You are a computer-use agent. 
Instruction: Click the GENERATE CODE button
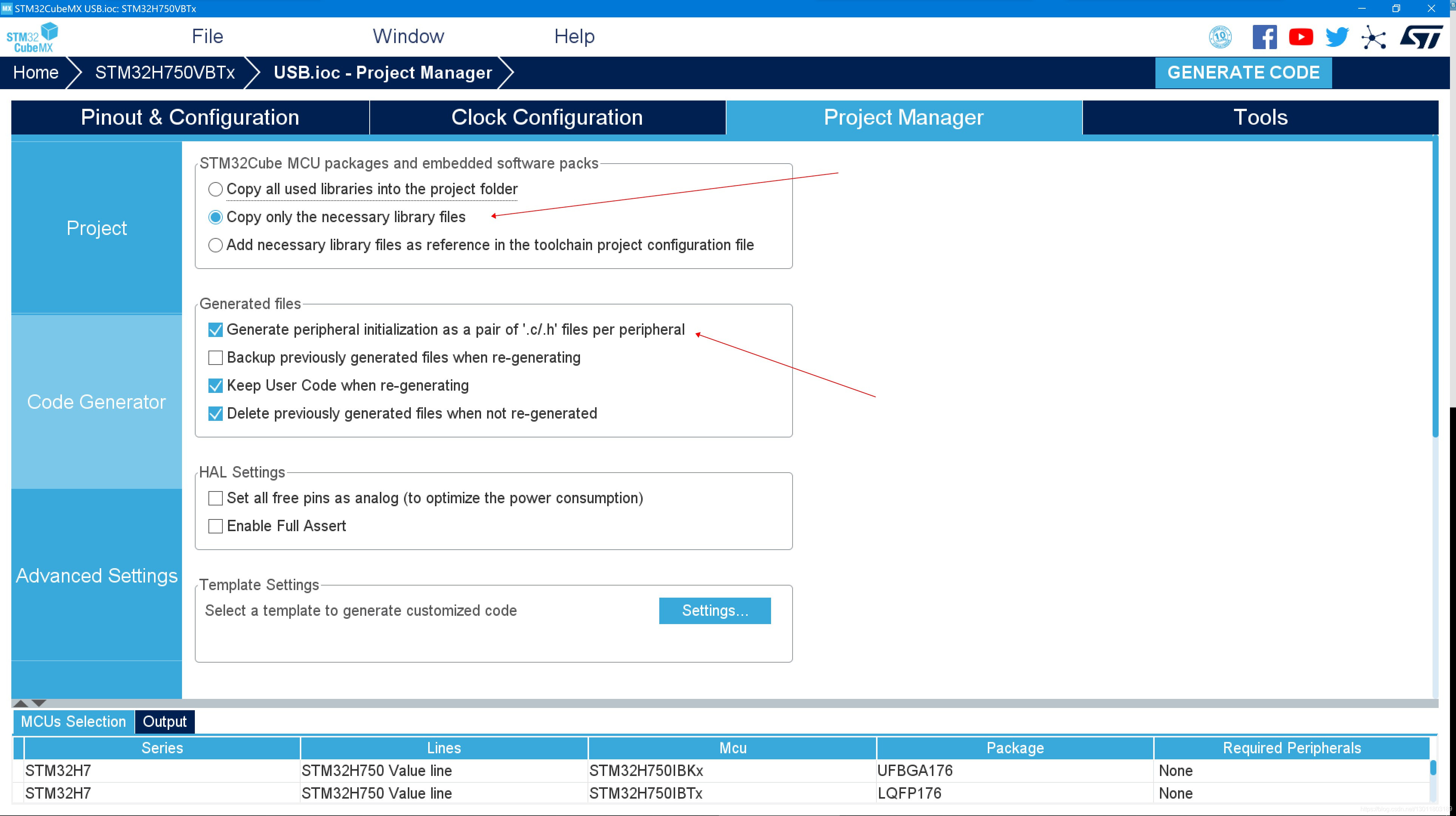coord(1243,73)
